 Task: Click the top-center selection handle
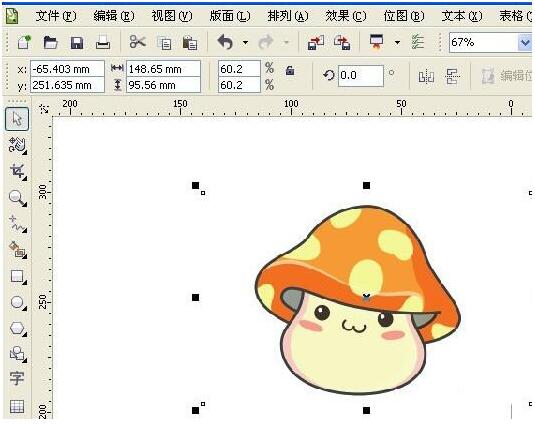point(366,185)
